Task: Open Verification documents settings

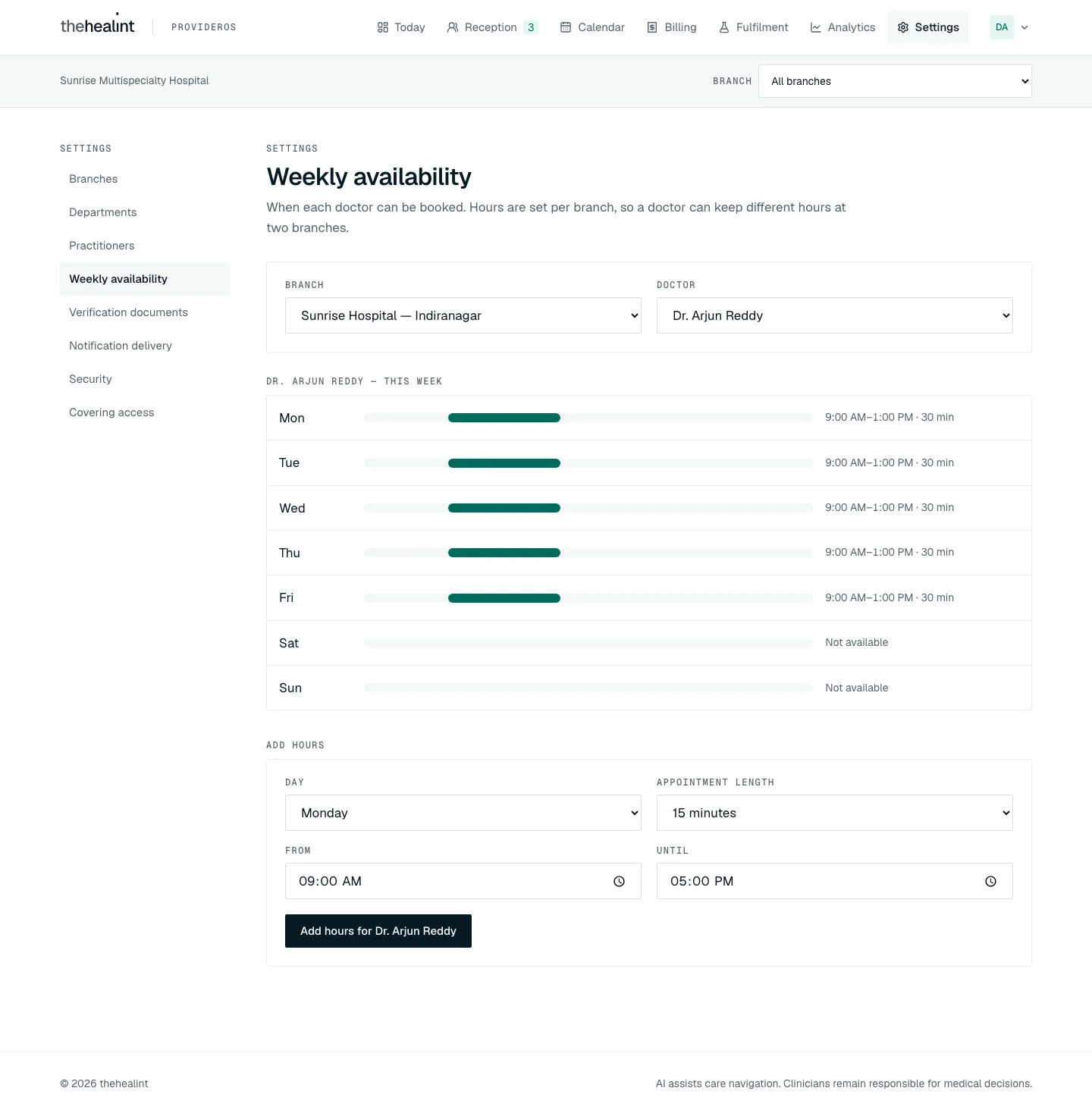Action: coord(145,312)
